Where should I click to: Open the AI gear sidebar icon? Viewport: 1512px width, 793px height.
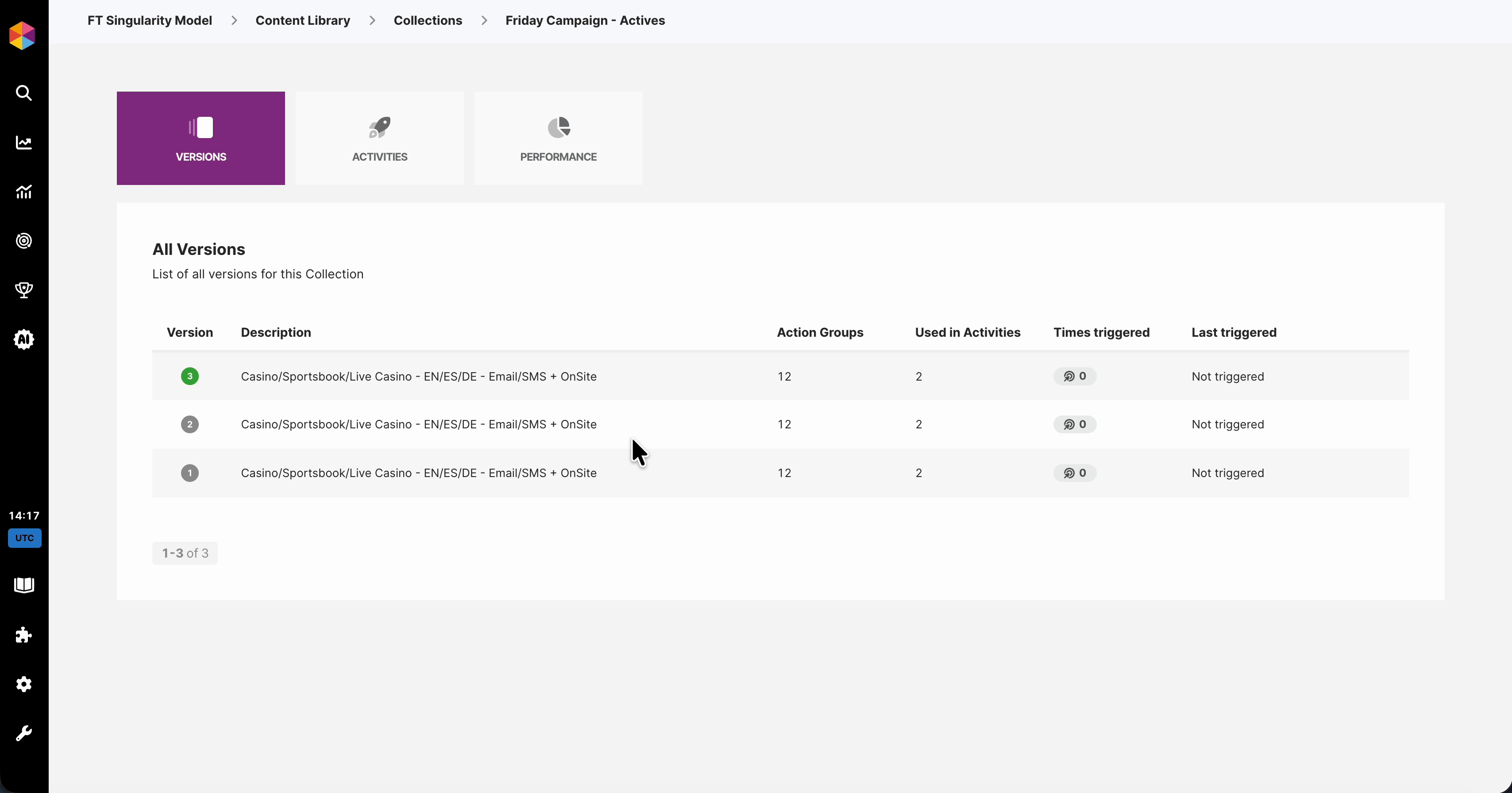[23, 339]
